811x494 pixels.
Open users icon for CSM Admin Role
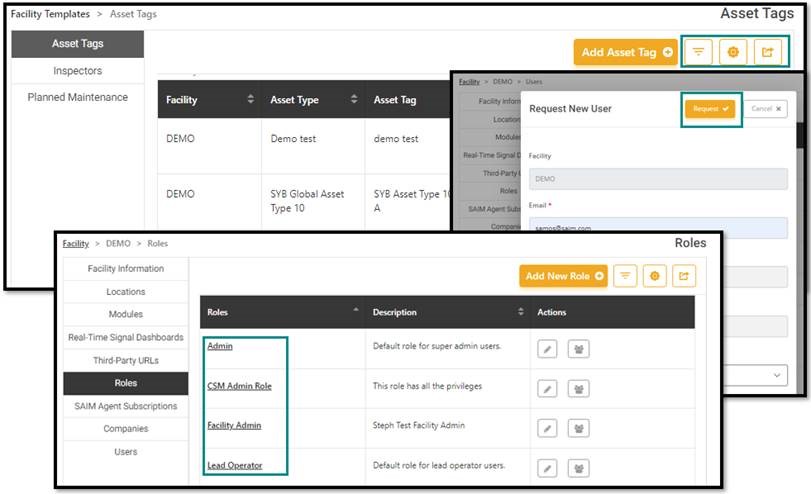pos(579,387)
